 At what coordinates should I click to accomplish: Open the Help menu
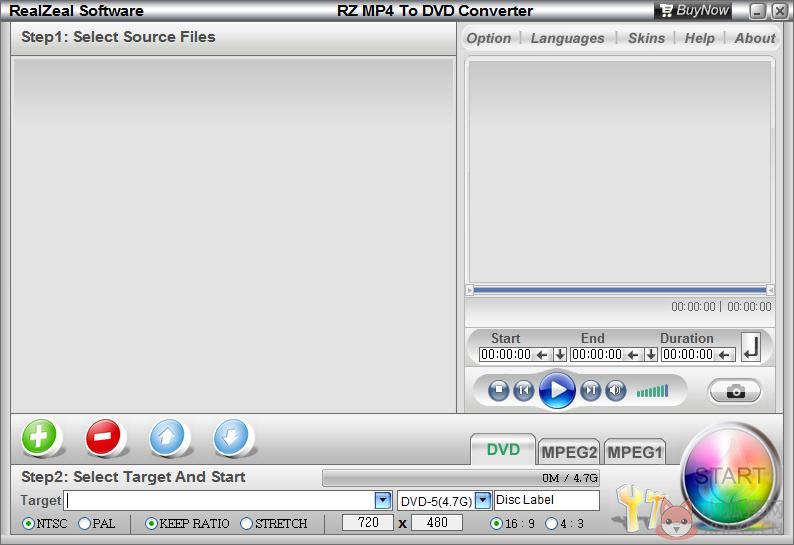[x=699, y=38]
